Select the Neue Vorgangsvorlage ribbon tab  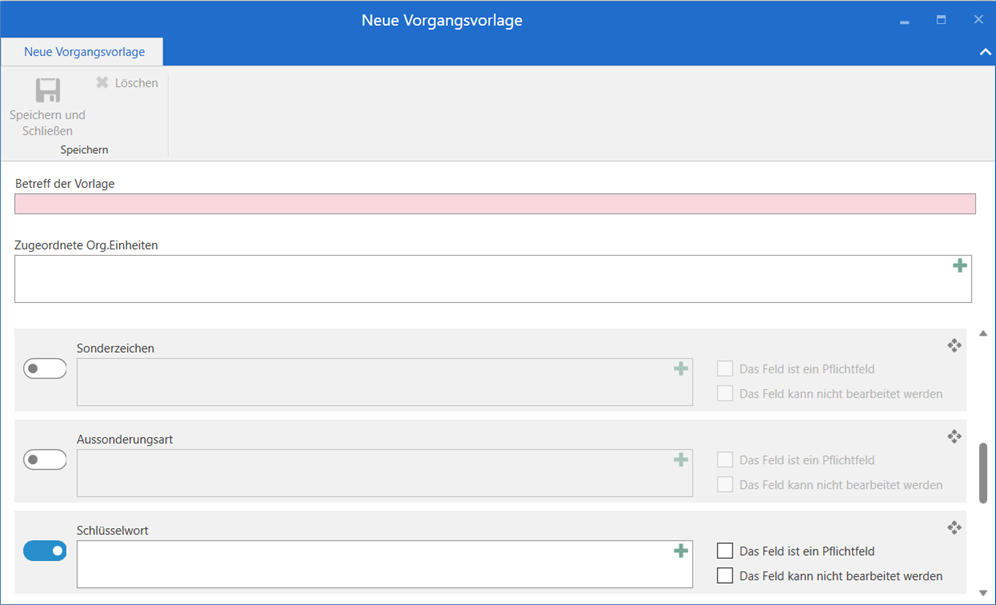coord(84,52)
